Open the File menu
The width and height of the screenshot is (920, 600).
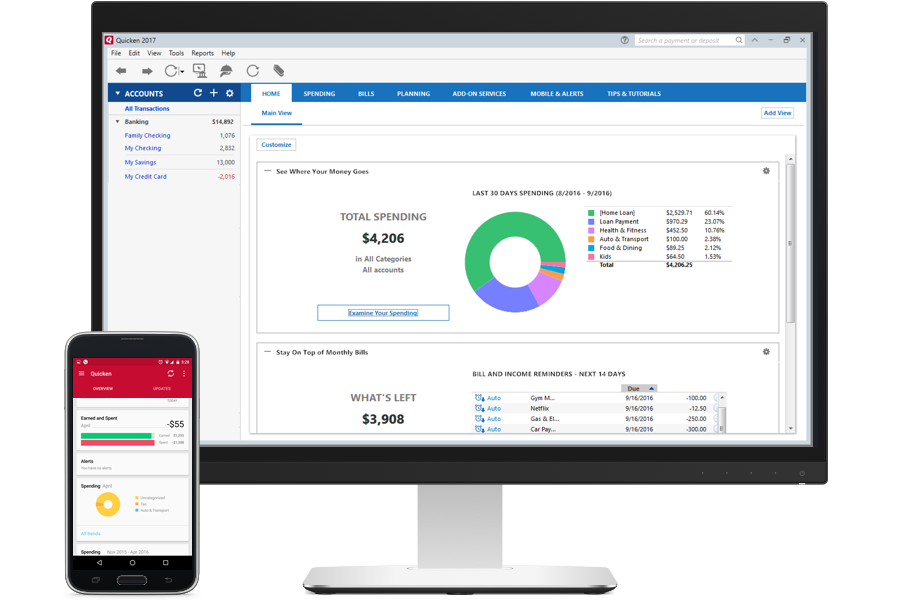(116, 53)
